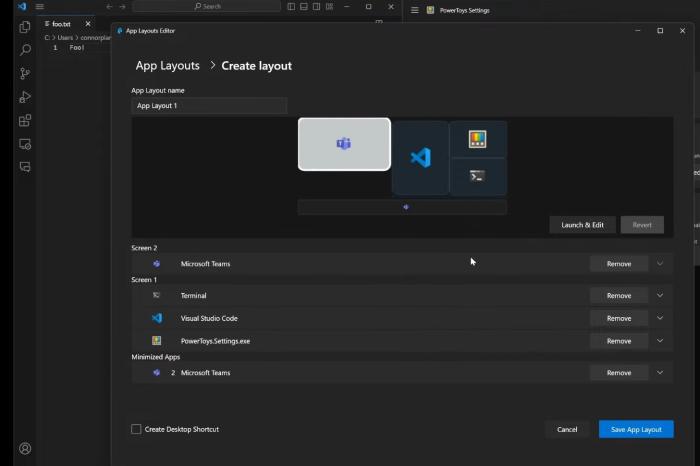700x466 pixels.
Task: Expand the minimized Microsoft Teams row
Action: (660, 373)
